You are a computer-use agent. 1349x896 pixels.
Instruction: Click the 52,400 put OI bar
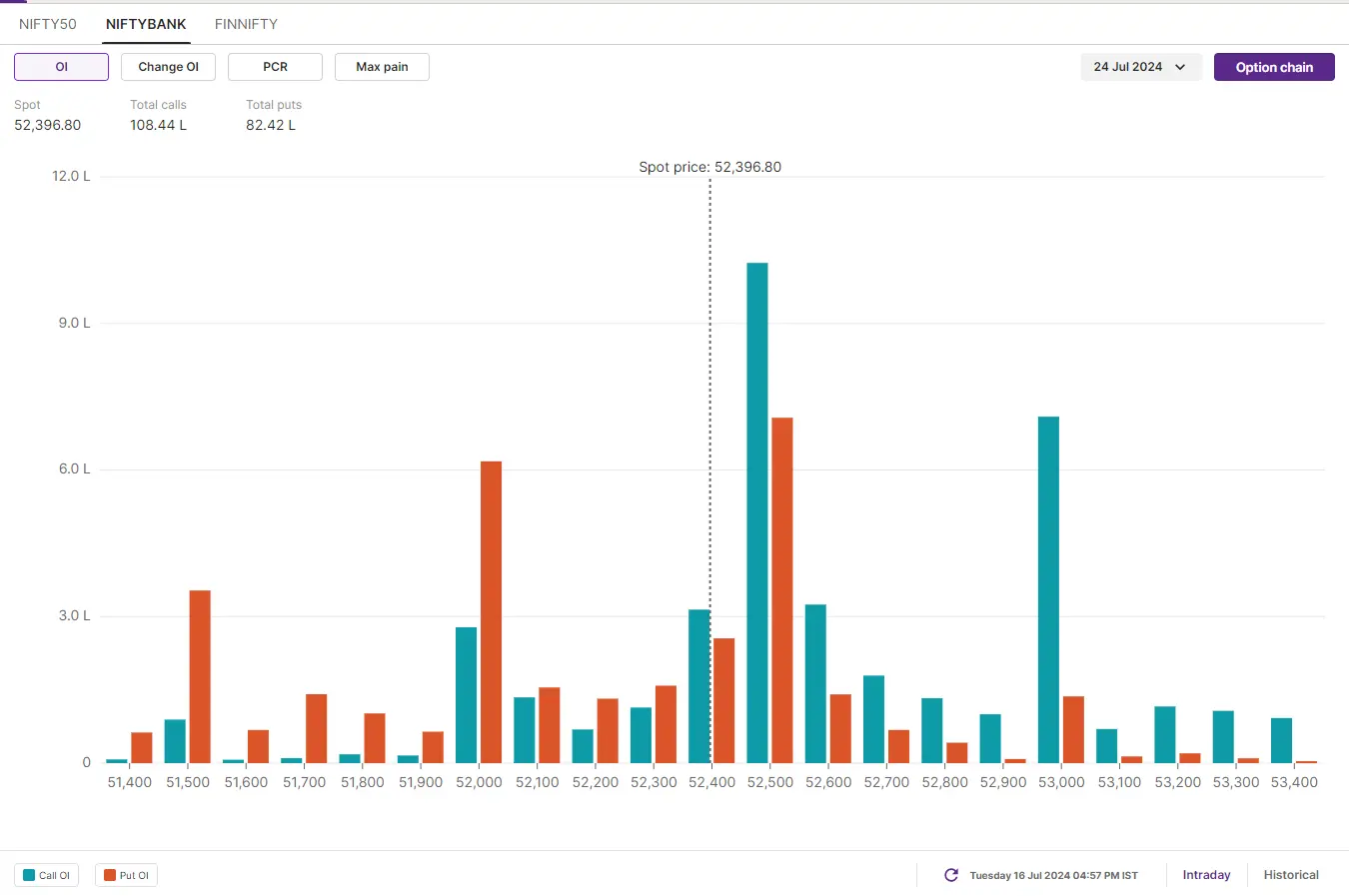(x=723, y=700)
